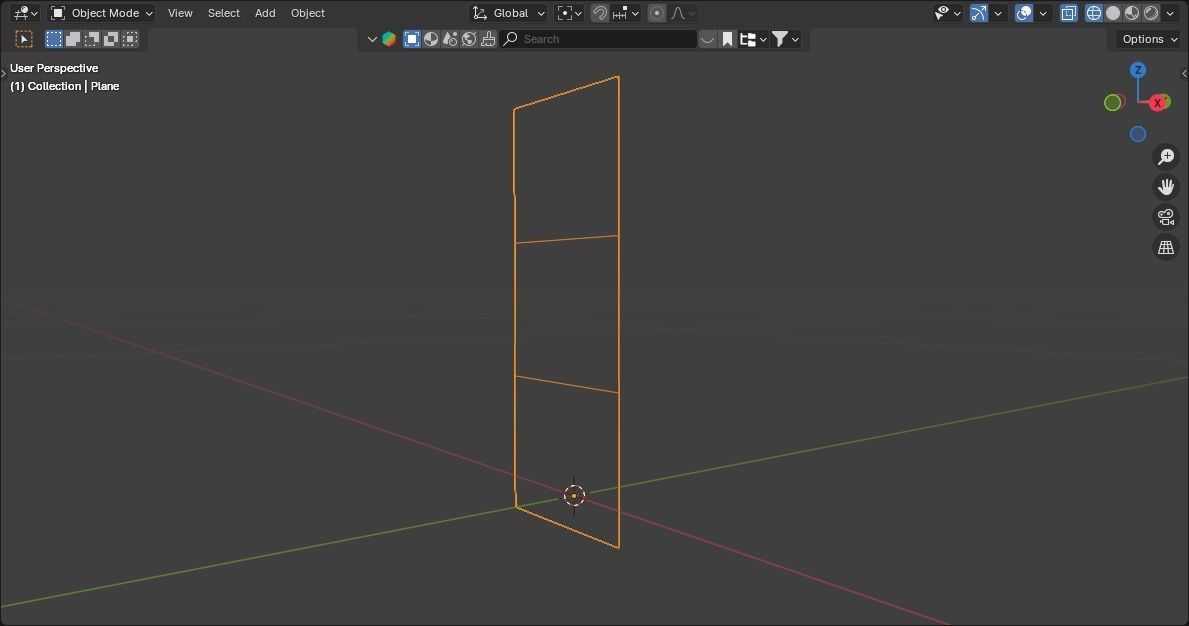Screen dimensions: 1189x626
Task: Open the View menu
Action: (180, 13)
